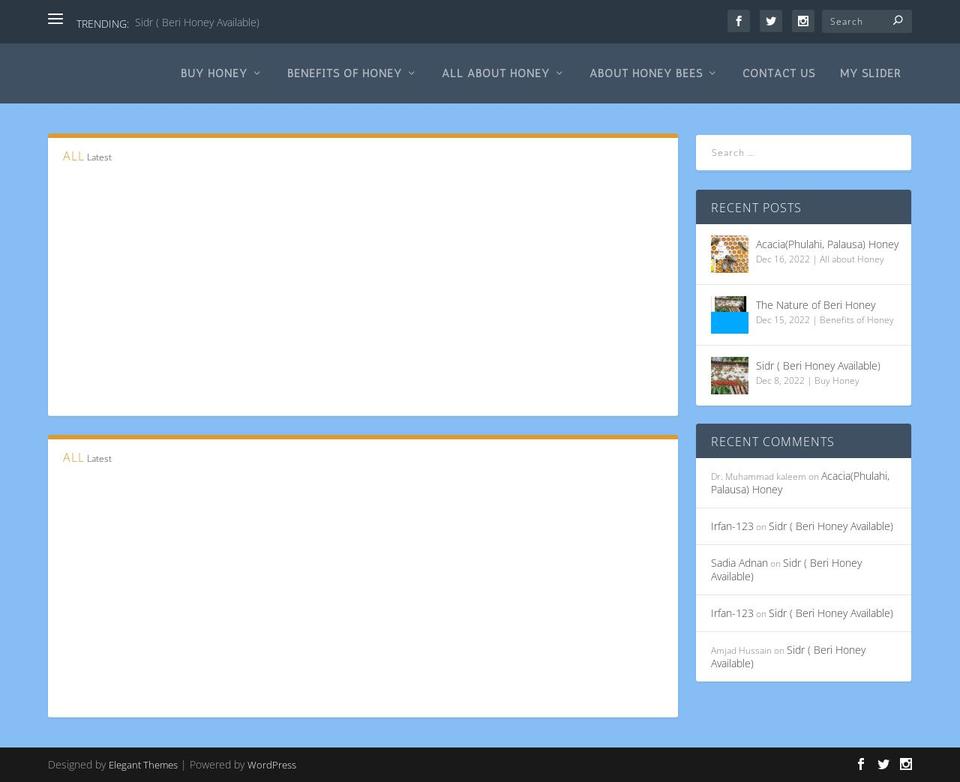
Task: Expand the About Honey Bees chevron
Action: tap(713, 73)
